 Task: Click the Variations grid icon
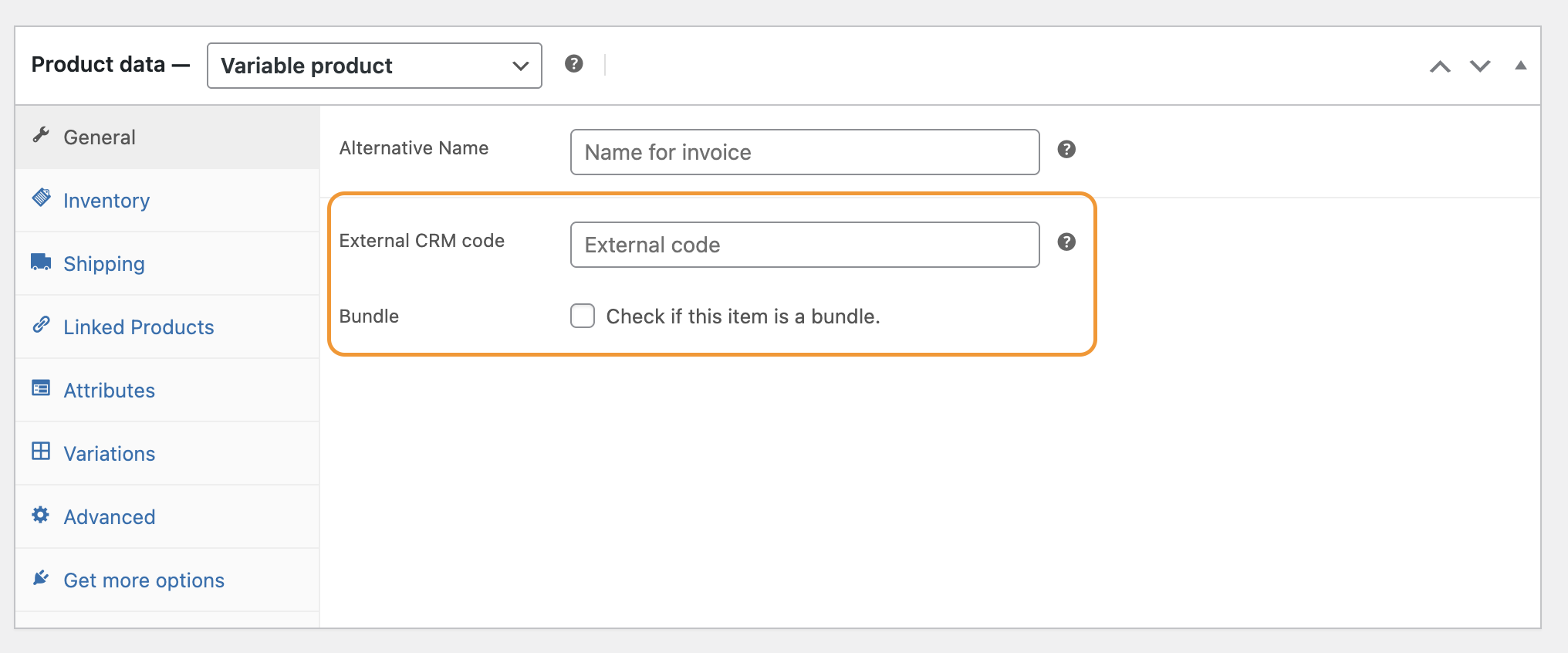(x=41, y=451)
